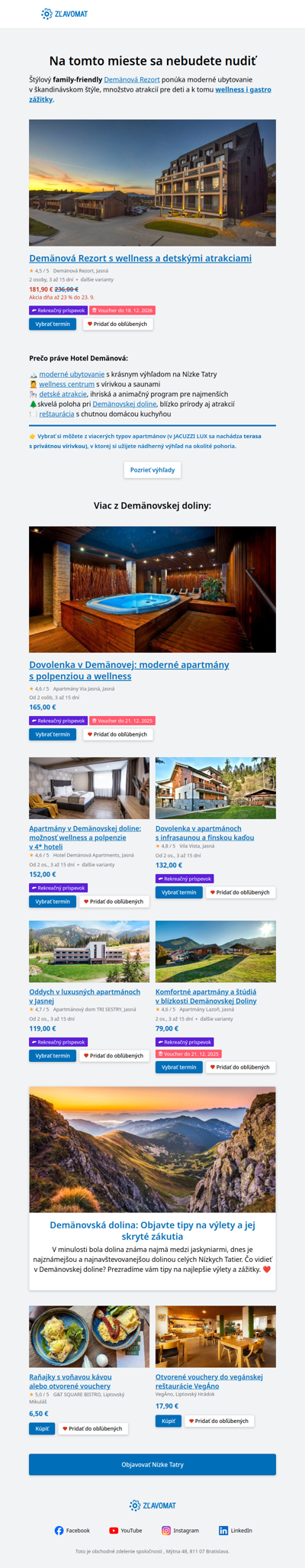Screen dimensions: 305x1568
Task: Open the YouTube social icon link
Action: pos(126,1530)
